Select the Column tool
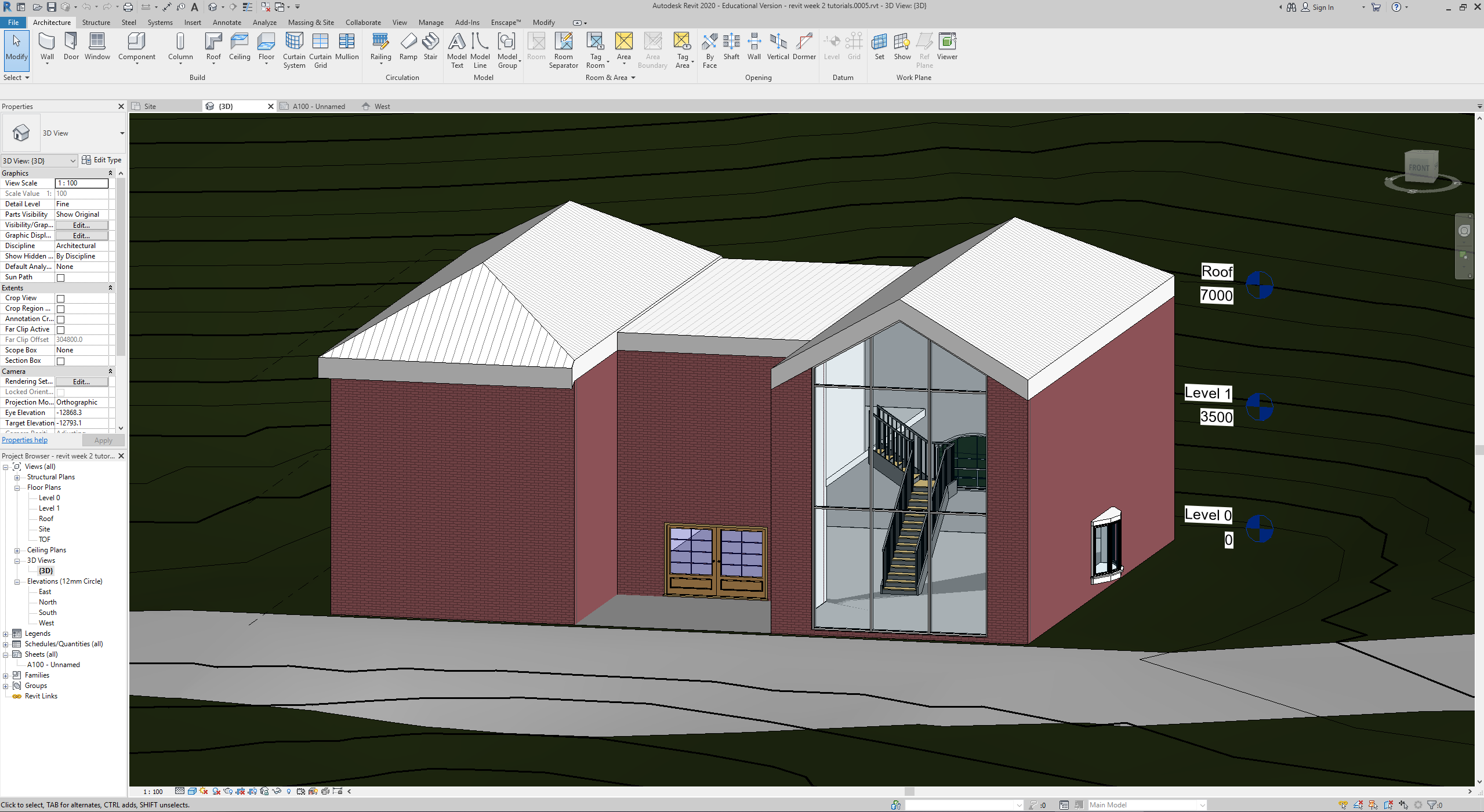The height and width of the screenshot is (812, 1484). 180,46
